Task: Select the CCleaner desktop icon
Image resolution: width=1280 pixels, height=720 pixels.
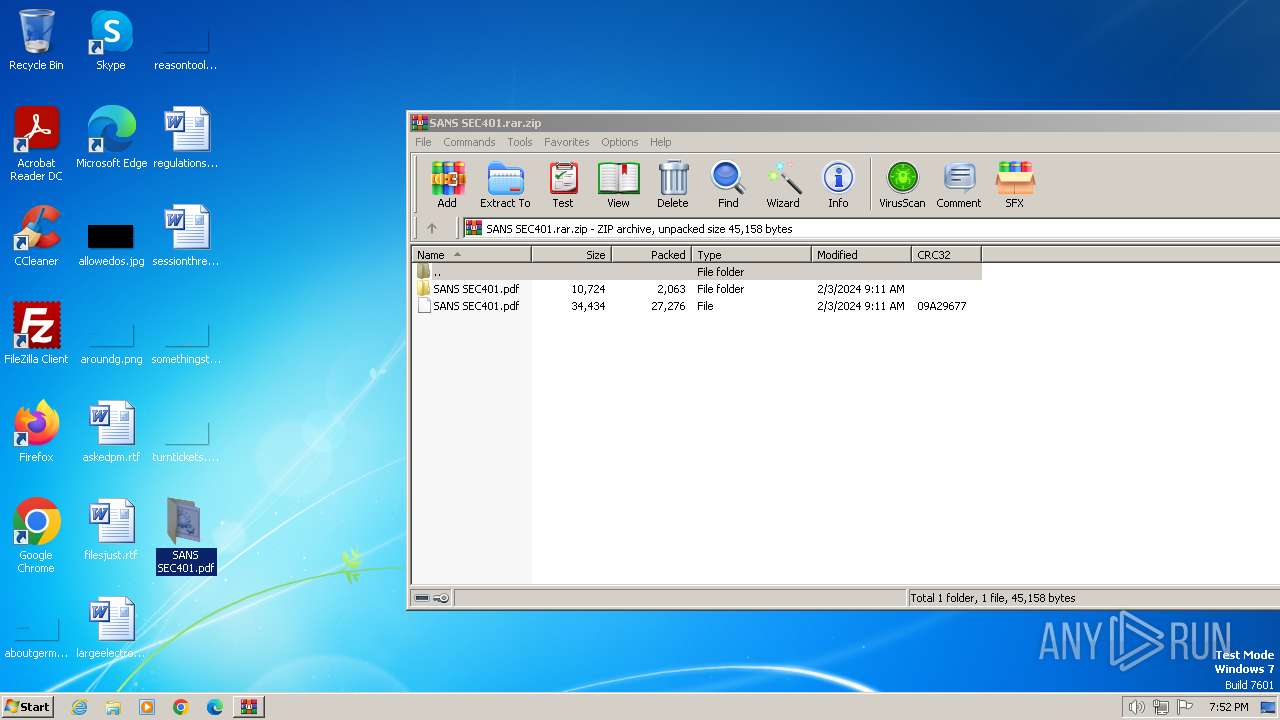Action: 36,236
